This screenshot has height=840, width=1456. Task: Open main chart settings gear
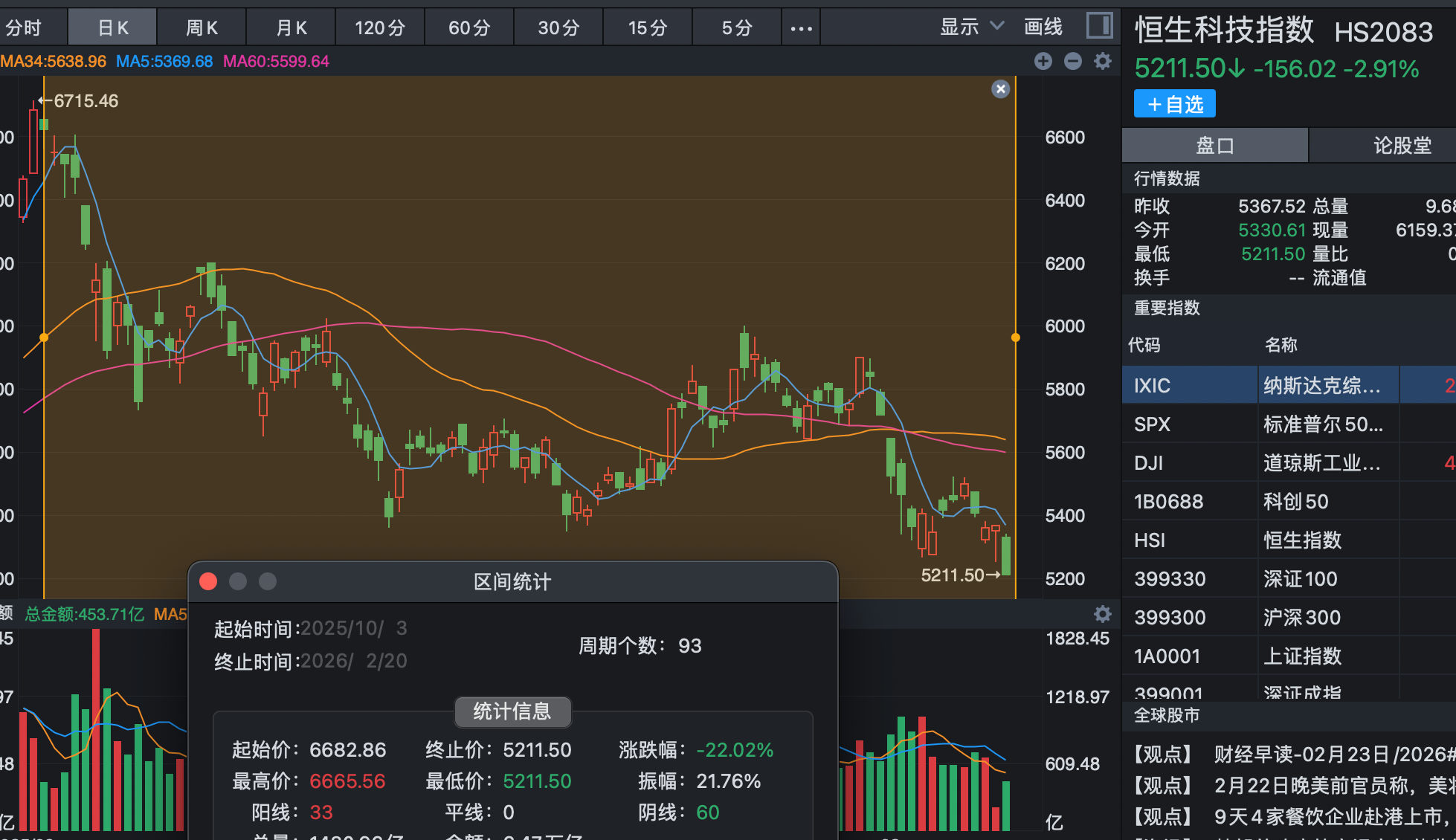tap(1103, 61)
